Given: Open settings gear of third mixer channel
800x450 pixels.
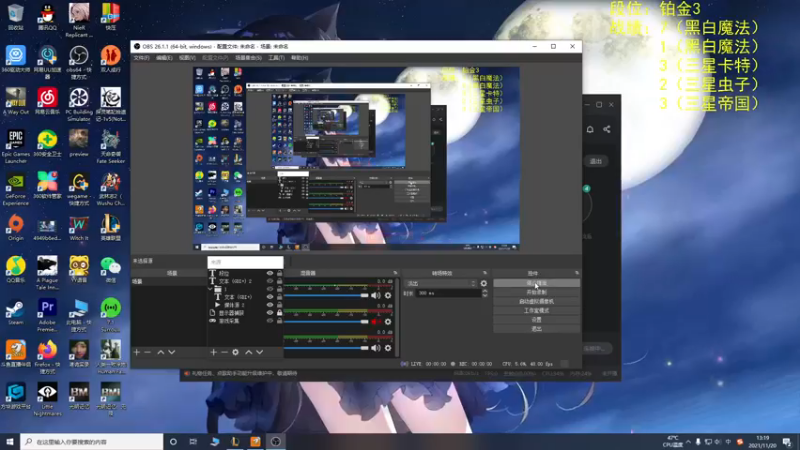Looking at the screenshot, I should coord(388,348).
